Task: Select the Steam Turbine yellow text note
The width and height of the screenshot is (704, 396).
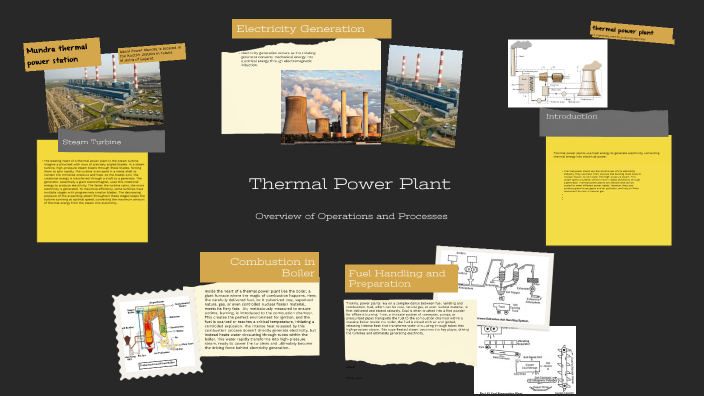Action: pyautogui.click(x=92, y=191)
